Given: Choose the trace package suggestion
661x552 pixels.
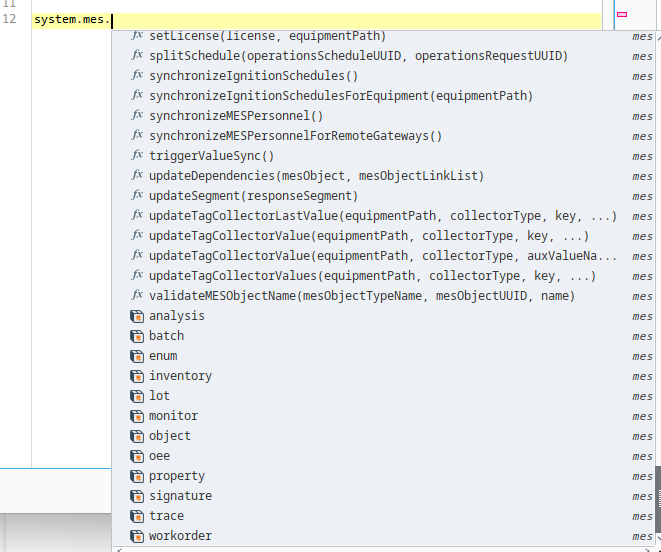Looking at the screenshot, I should click(x=166, y=516).
